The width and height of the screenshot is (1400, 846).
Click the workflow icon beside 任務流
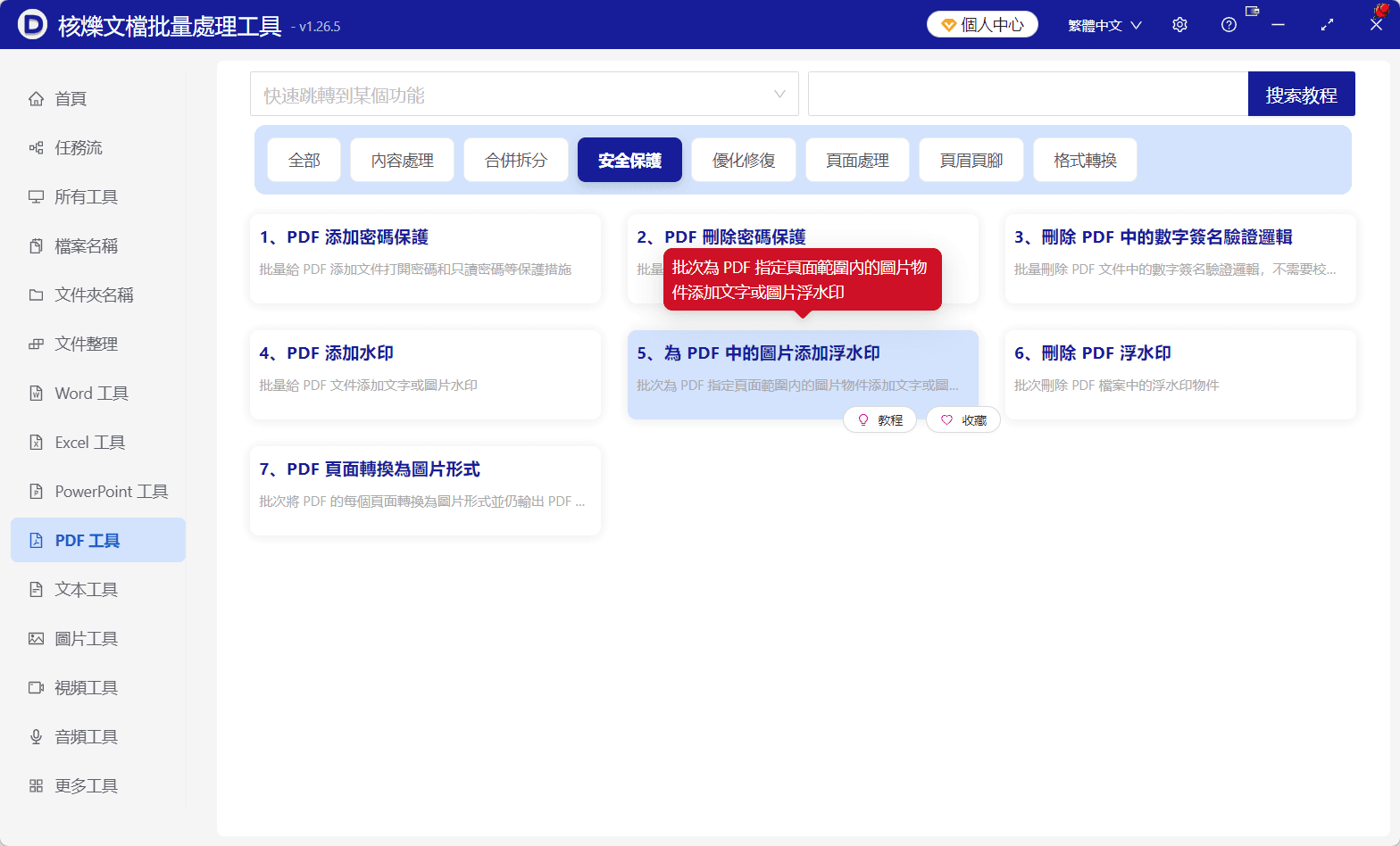click(x=36, y=147)
